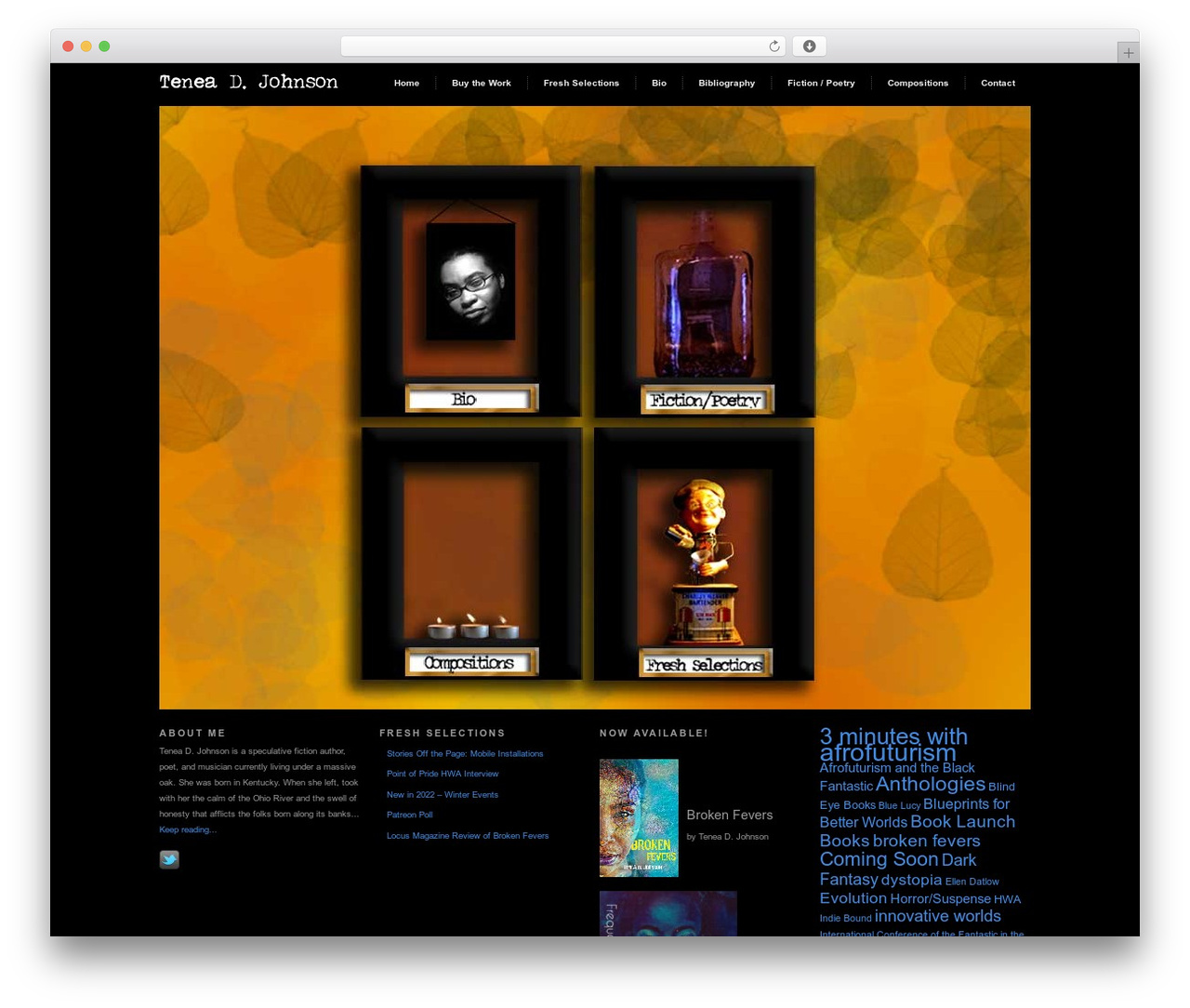Open the Broken Fevers title link
The width and height of the screenshot is (1190, 1008).
(730, 815)
